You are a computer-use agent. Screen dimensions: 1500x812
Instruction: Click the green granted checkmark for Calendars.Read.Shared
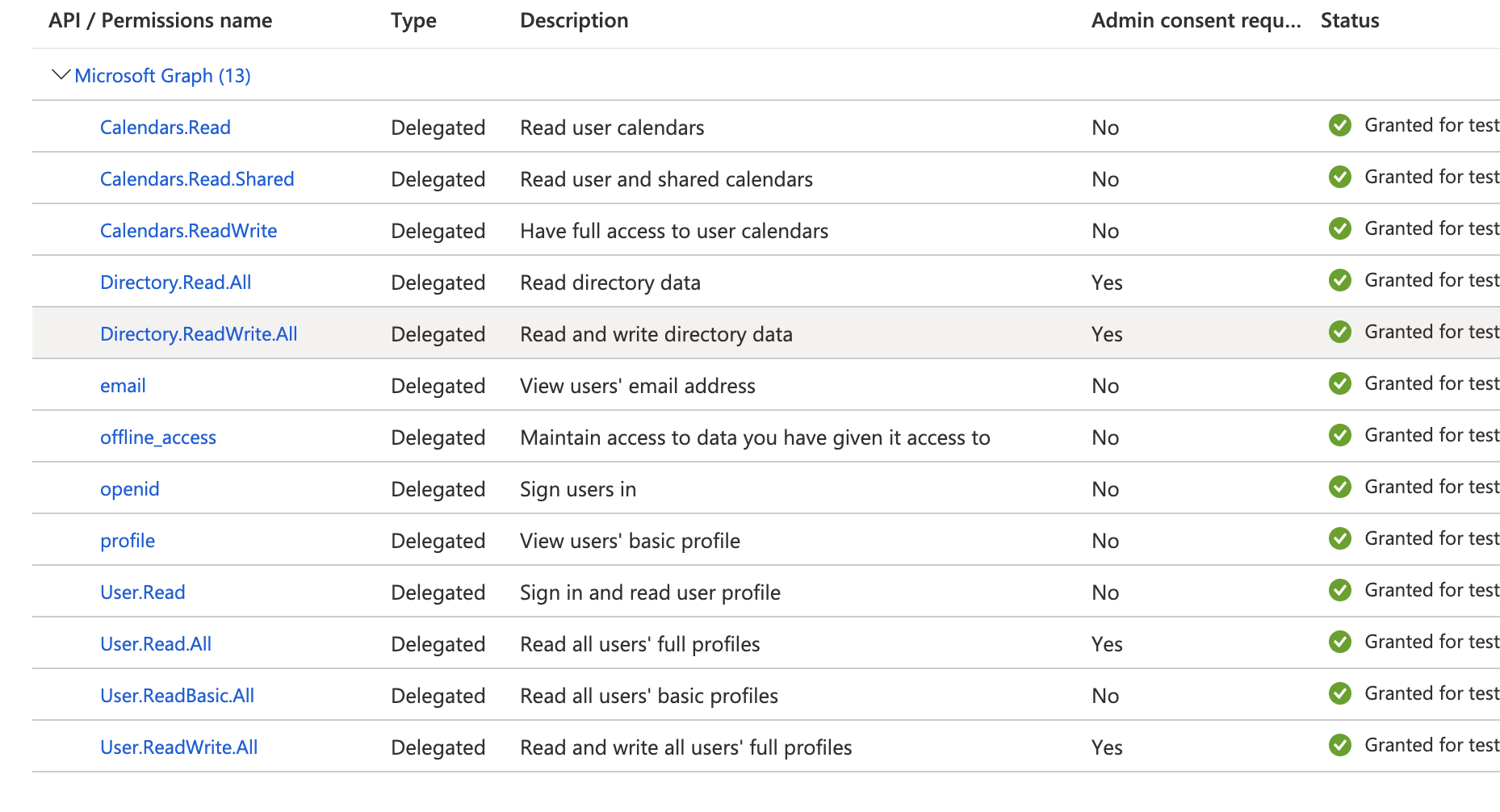coord(1340,177)
